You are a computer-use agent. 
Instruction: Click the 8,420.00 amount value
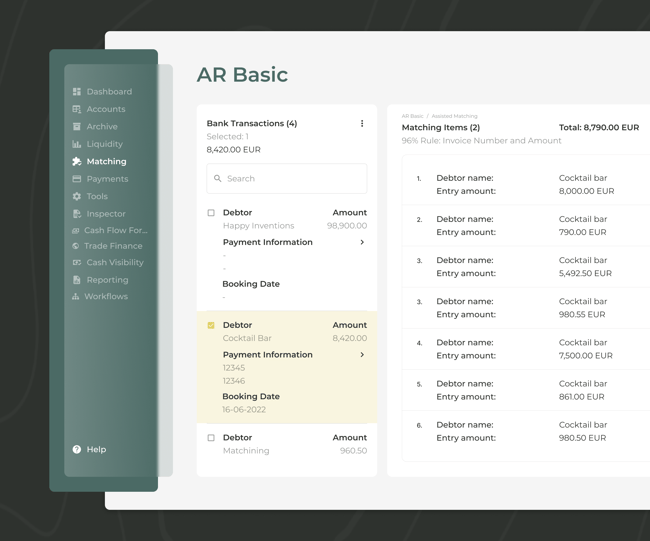349,338
